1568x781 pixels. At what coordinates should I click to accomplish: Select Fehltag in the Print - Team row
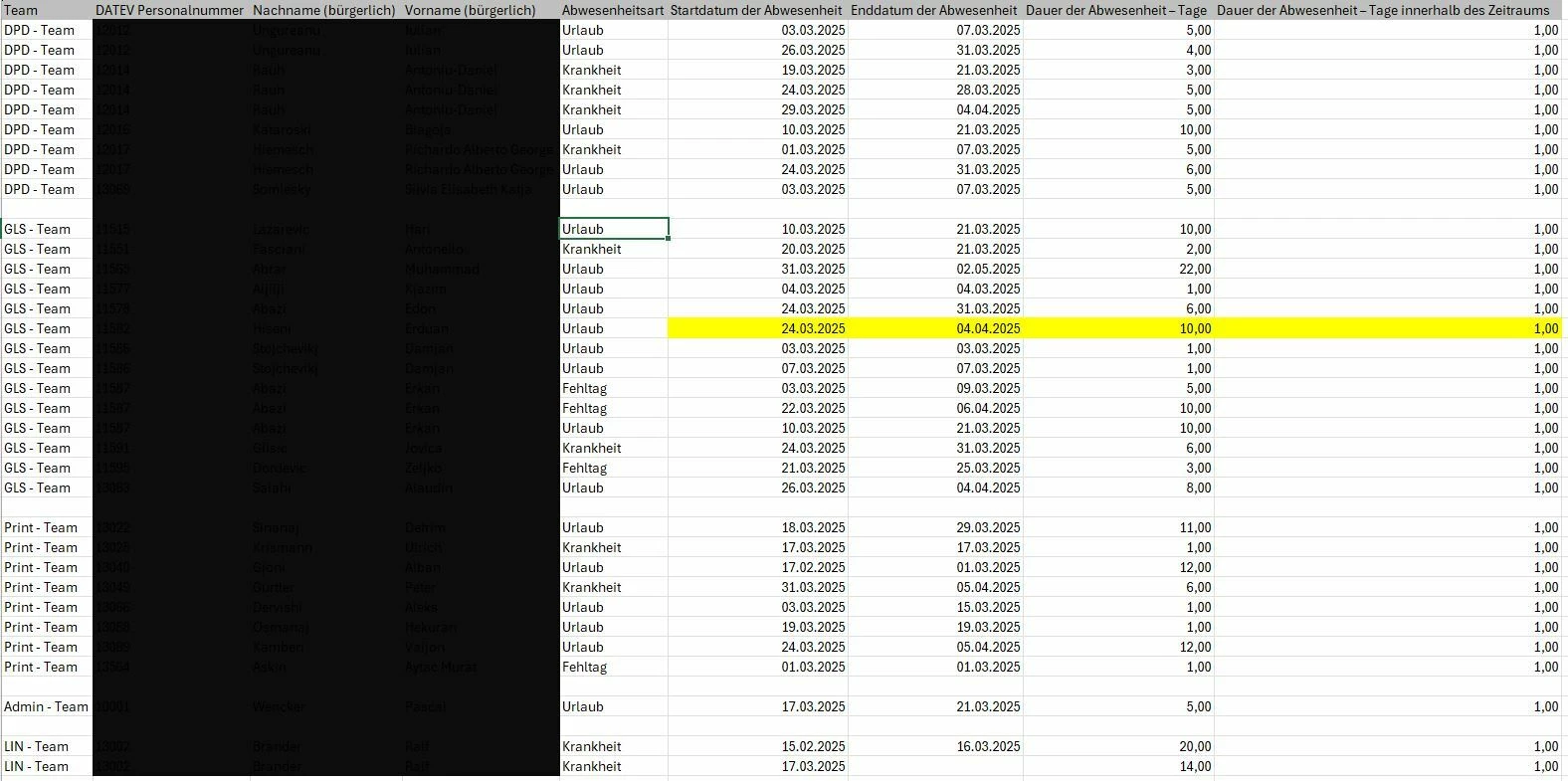584,667
